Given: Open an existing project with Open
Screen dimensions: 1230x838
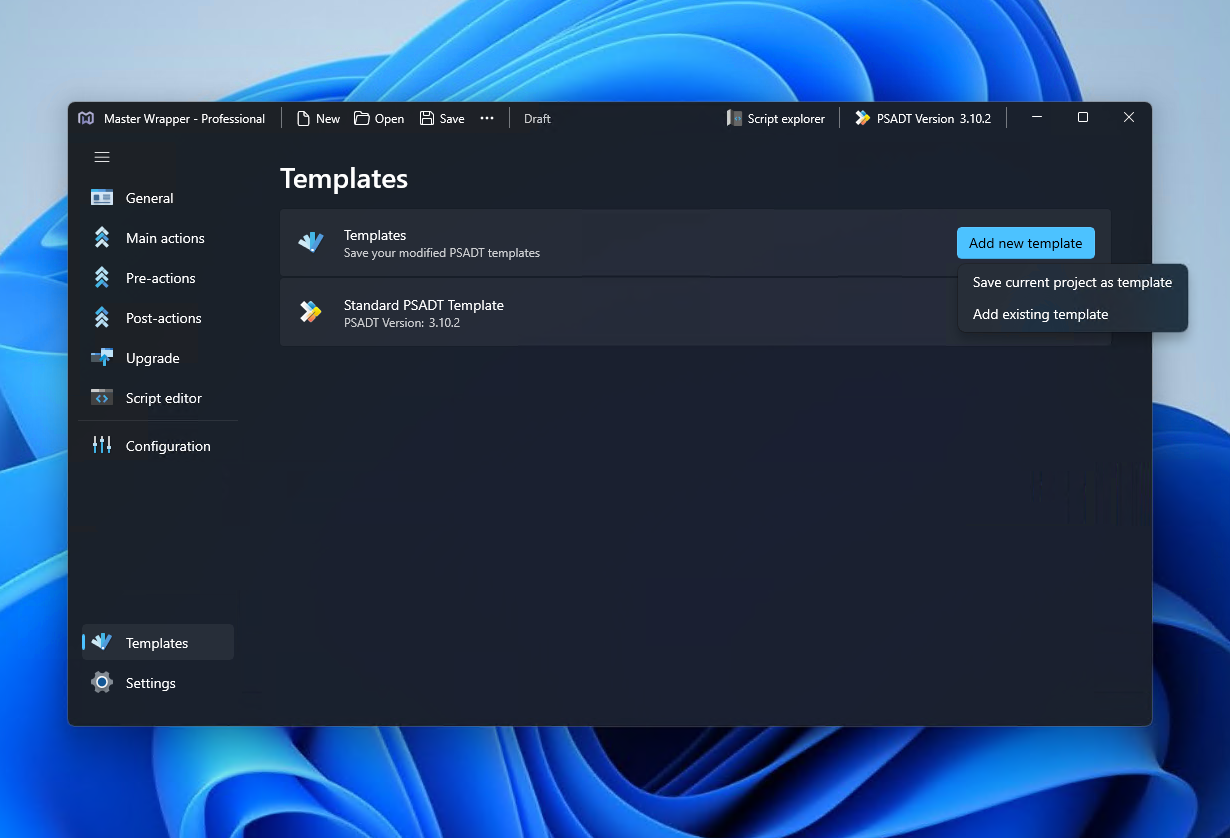Looking at the screenshot, I should (x=379, y=118).
